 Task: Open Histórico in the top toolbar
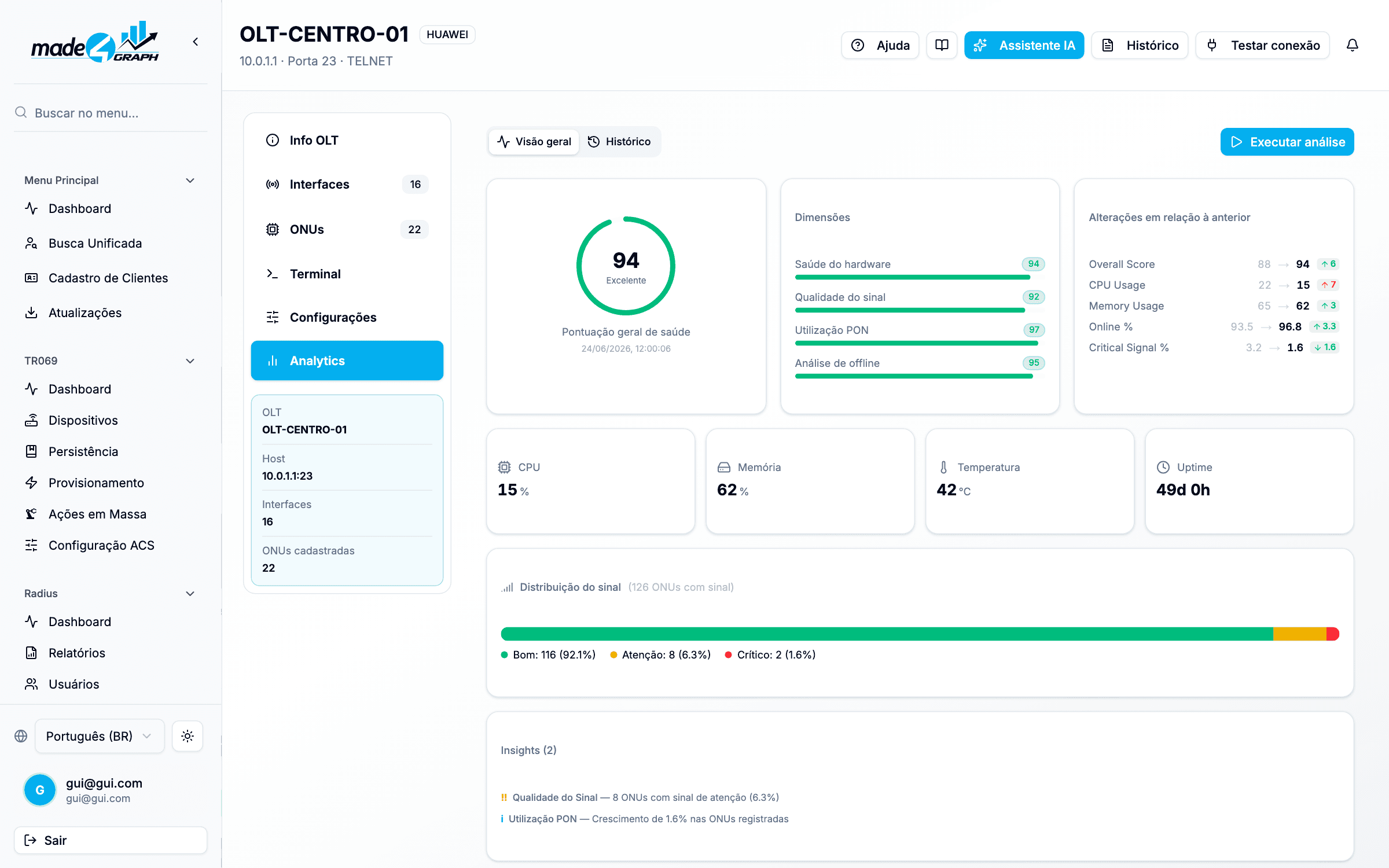(x=1140, y=45)
